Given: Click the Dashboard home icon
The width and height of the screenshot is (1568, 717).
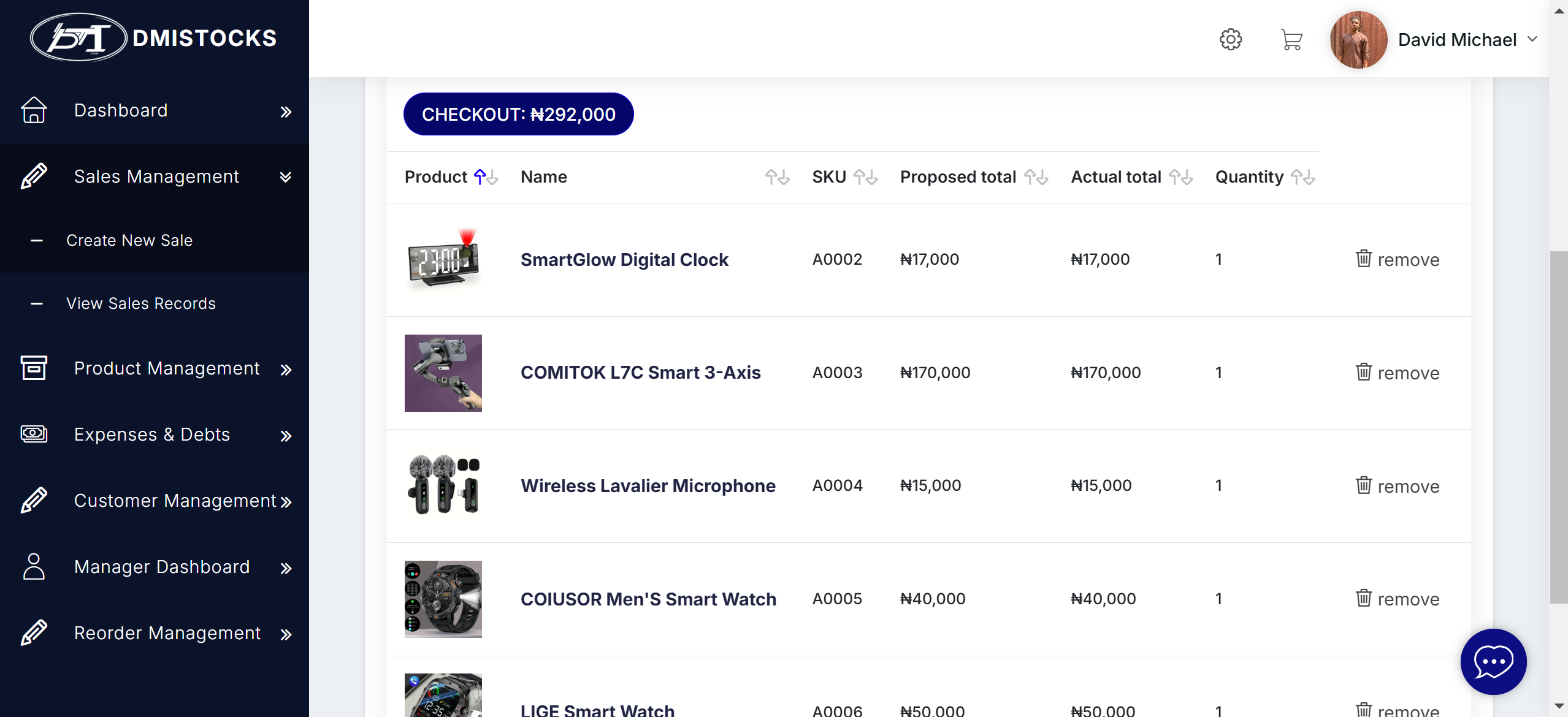Looking at the screenshot, I should 34,110.
